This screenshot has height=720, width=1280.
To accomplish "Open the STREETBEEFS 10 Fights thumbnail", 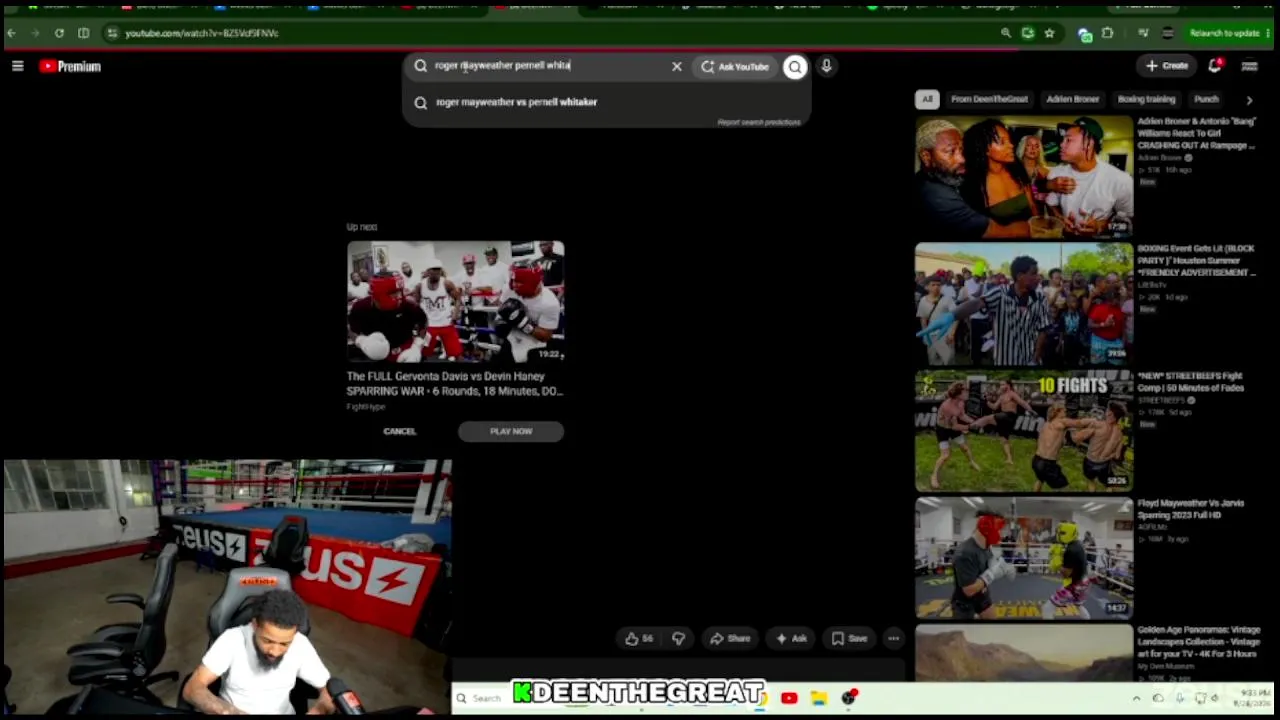I will pos(1024,431).
